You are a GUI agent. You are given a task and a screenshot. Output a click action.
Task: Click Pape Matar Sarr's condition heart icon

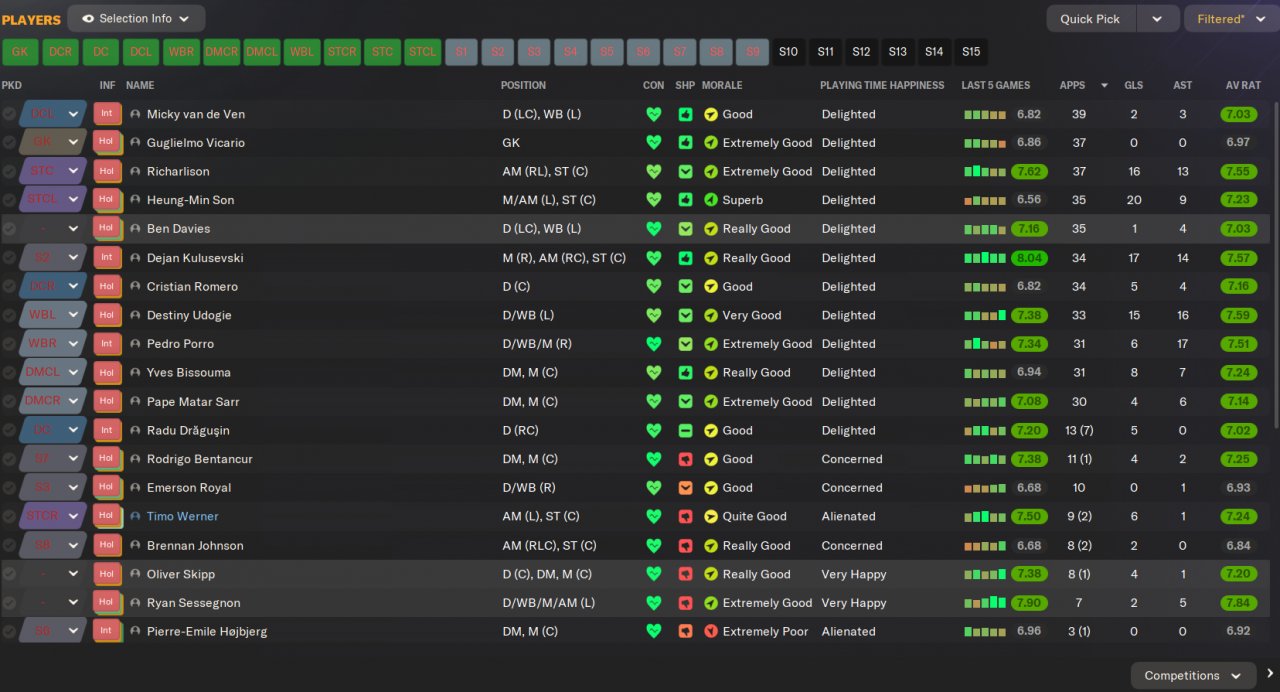pyautogui.click(x=654, y=402)
